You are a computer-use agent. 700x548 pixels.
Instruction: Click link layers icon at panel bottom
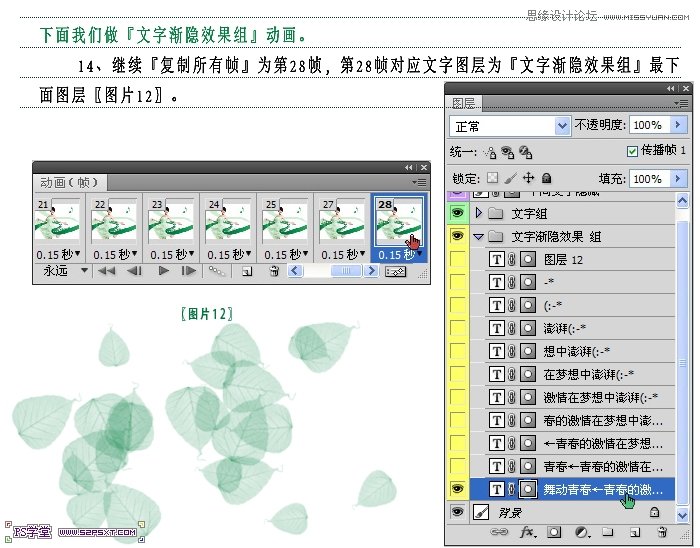point(499,531)
